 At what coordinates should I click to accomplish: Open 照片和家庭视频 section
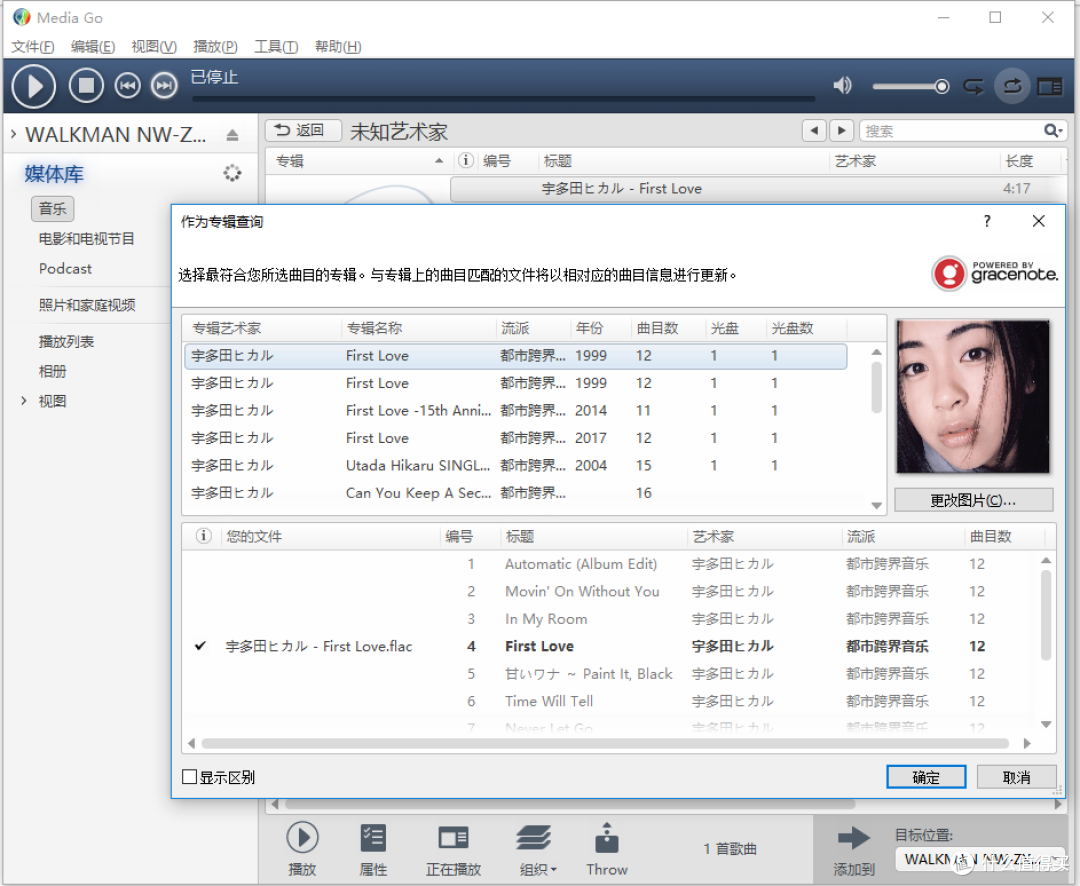tap(87, 305)
